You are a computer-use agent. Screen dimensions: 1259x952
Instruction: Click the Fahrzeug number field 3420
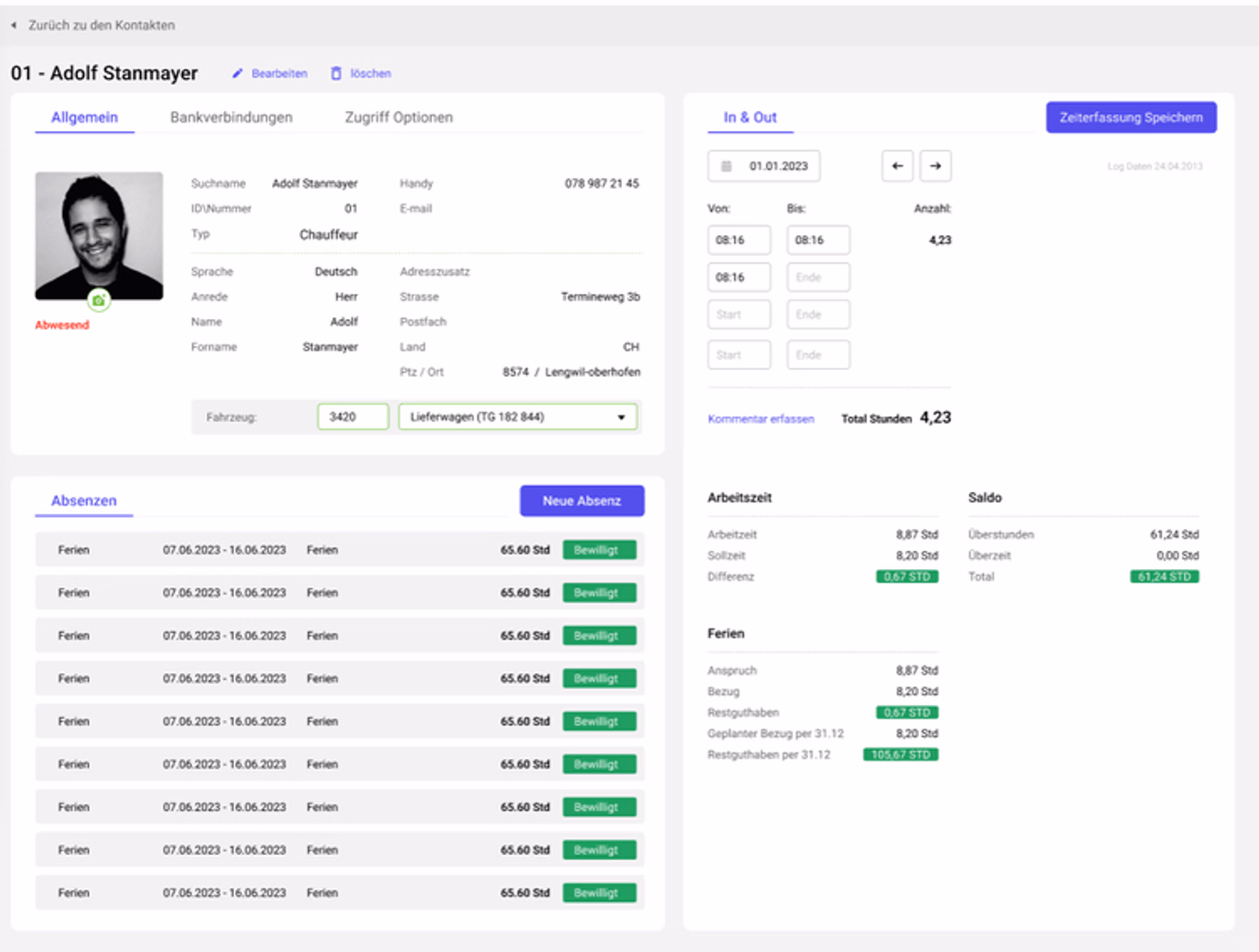point(352,417)
